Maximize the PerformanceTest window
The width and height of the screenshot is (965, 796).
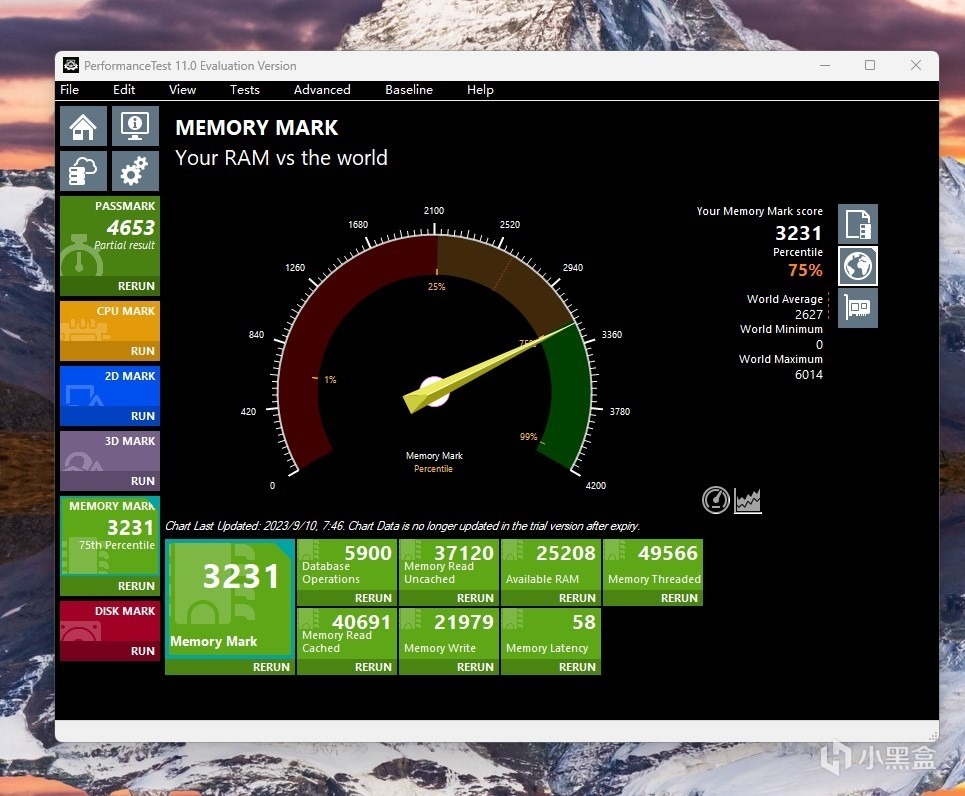tap(870, 65)
